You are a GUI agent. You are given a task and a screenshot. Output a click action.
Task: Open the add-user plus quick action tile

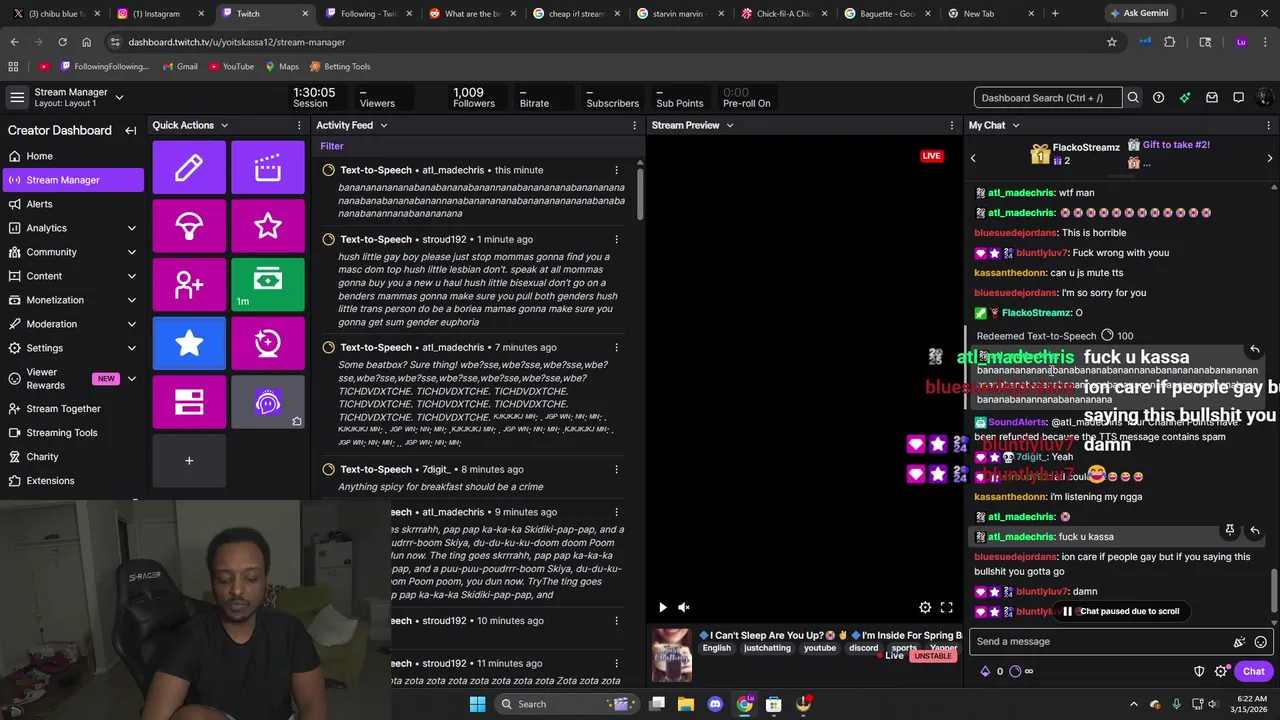[189, 285]
